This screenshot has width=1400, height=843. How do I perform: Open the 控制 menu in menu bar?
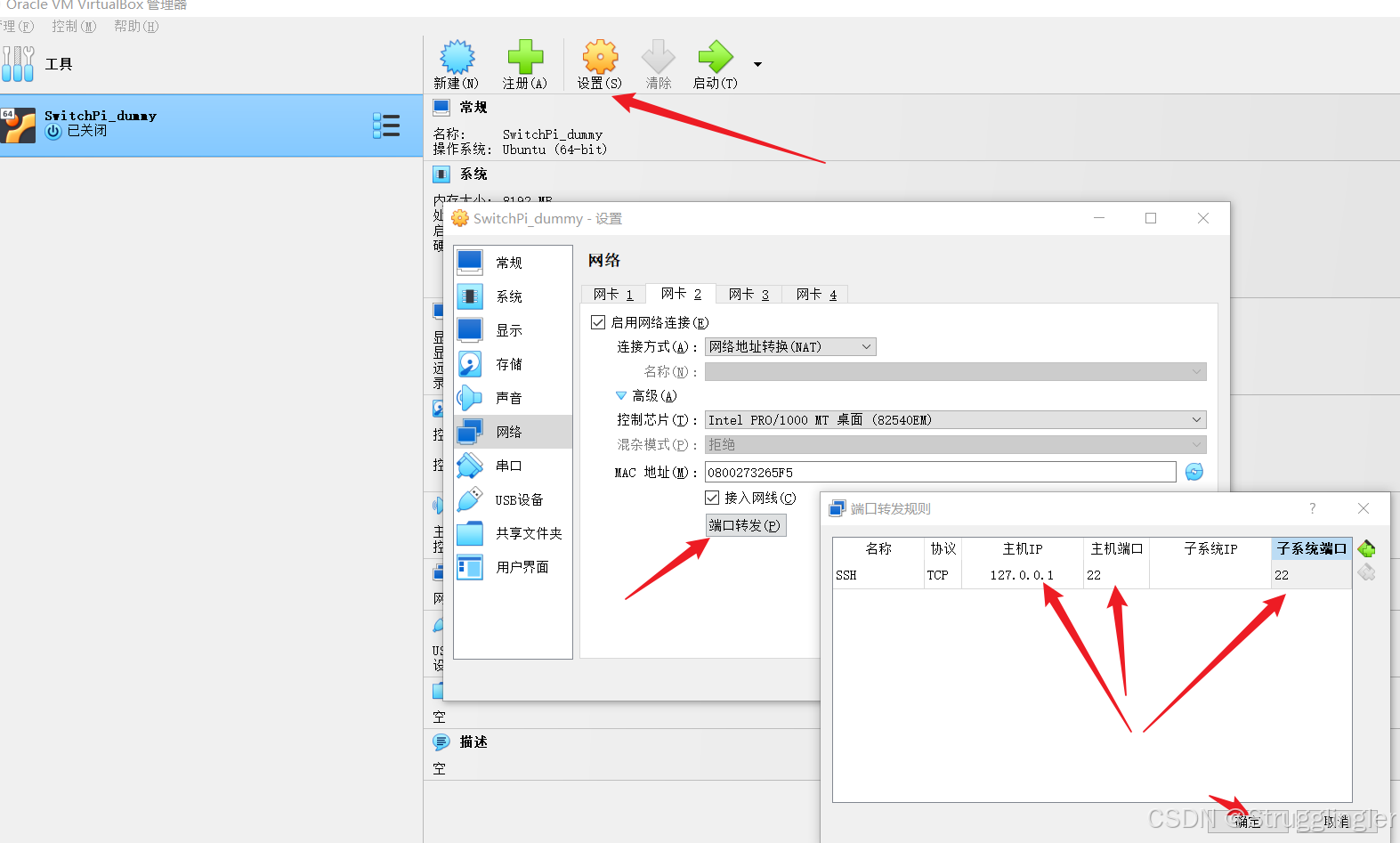tap(74, 27)
